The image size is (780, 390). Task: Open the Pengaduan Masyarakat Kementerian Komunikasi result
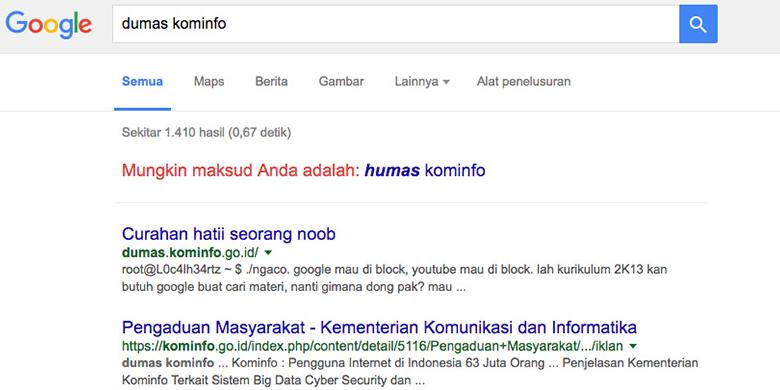[x=379, y=327]
